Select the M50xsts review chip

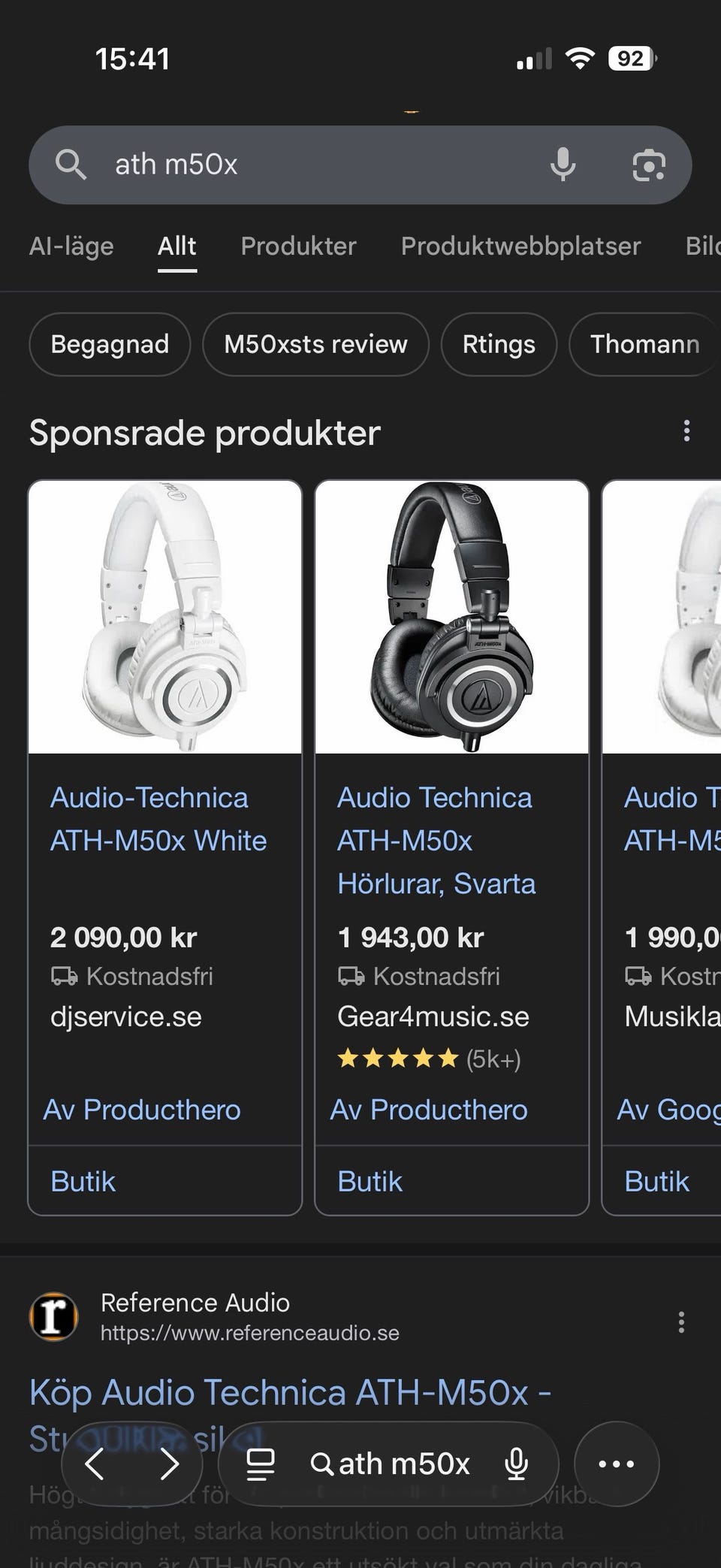(x=315, y=344)
